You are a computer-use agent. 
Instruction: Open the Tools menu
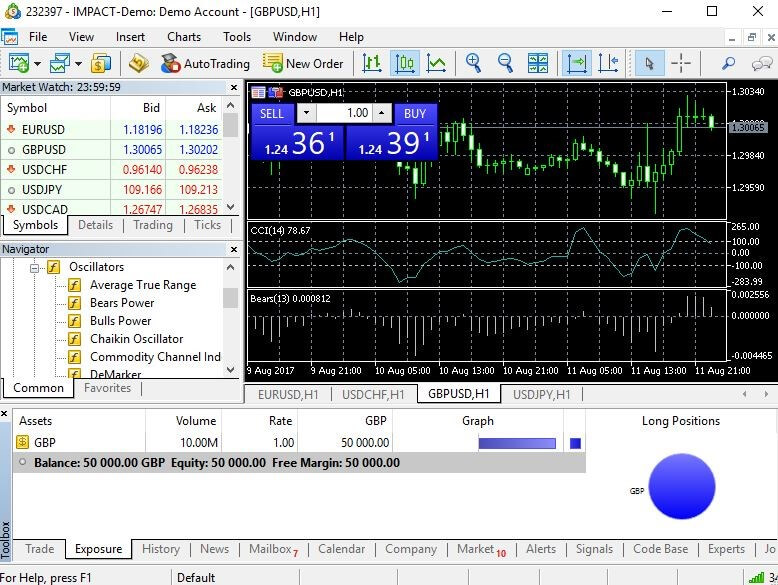pyautogui.click(x=237, y=37)
